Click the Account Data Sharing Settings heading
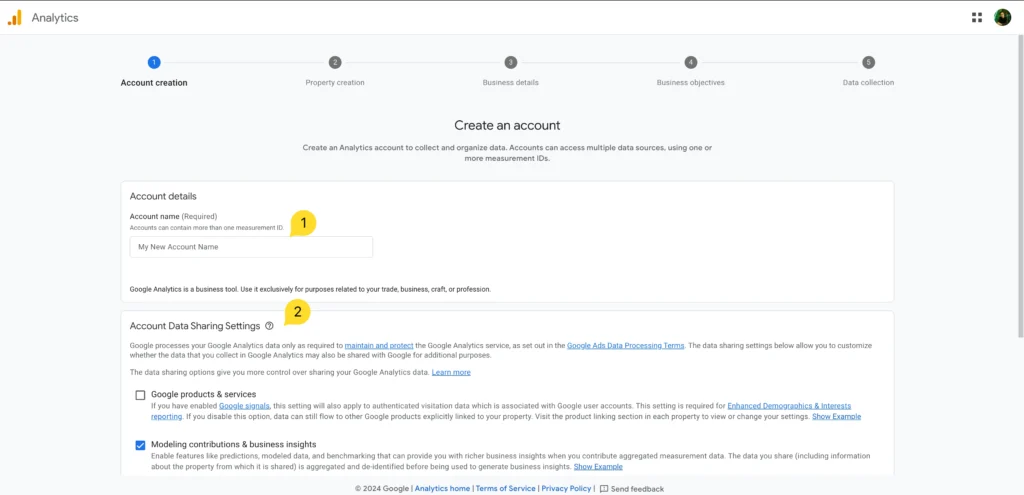The height and width of the screenshot is (495, 1024). tap(195, 326)
